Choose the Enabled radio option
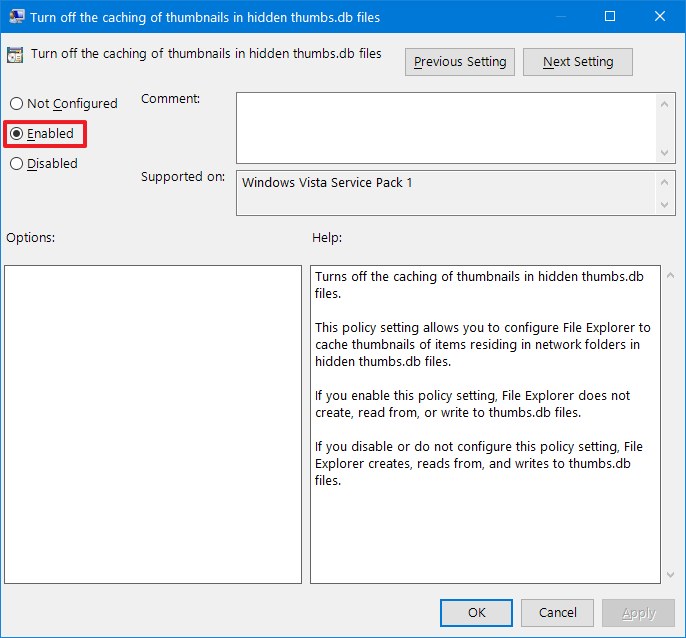 point(16,134)
